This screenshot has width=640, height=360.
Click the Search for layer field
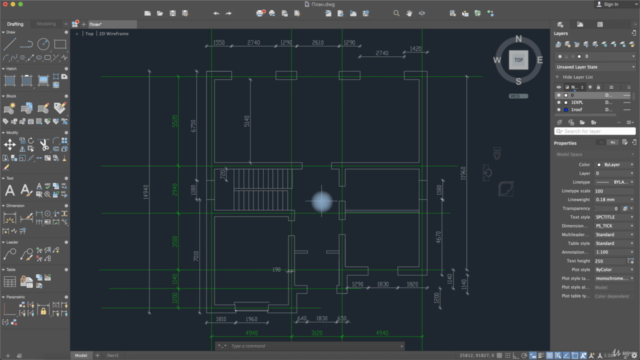595,131
